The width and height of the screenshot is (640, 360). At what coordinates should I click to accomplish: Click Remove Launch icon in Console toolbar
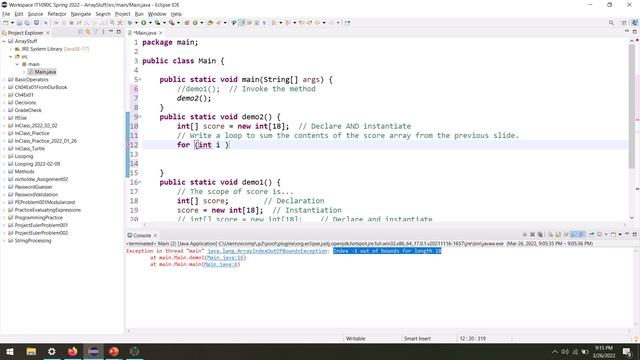click(532, 235)
